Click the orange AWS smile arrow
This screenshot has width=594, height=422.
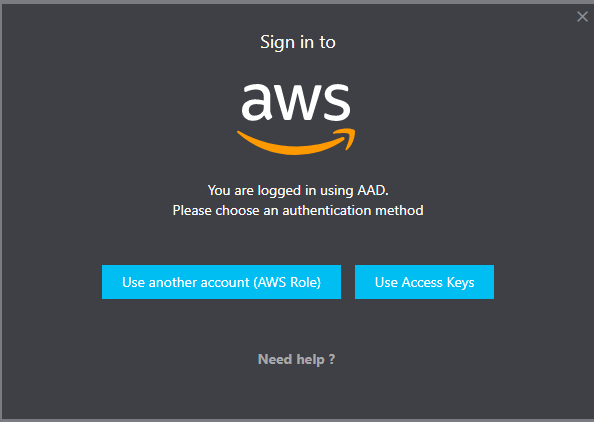click(296, 142)
